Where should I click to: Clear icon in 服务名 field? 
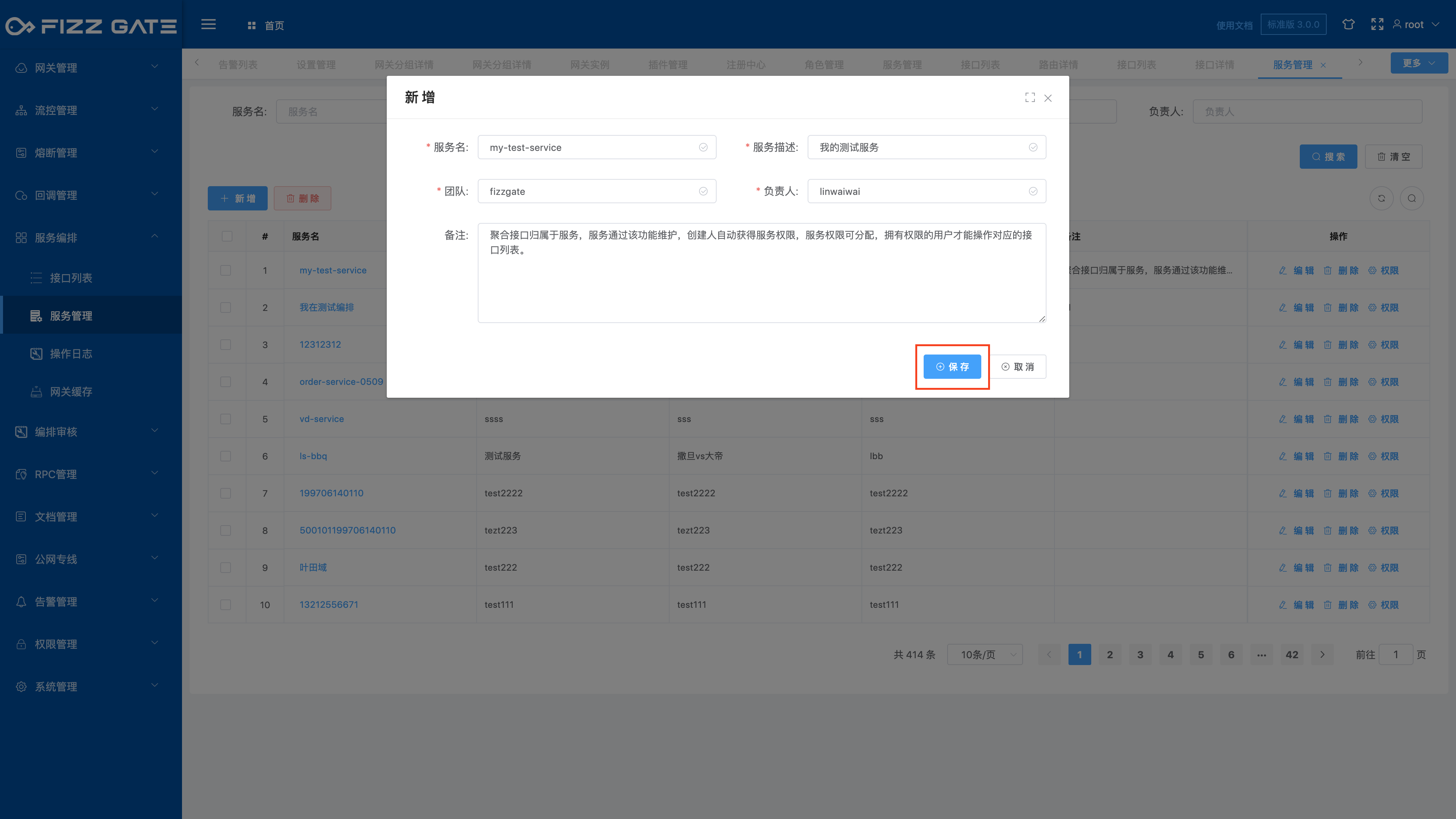(x=703, y=147)
